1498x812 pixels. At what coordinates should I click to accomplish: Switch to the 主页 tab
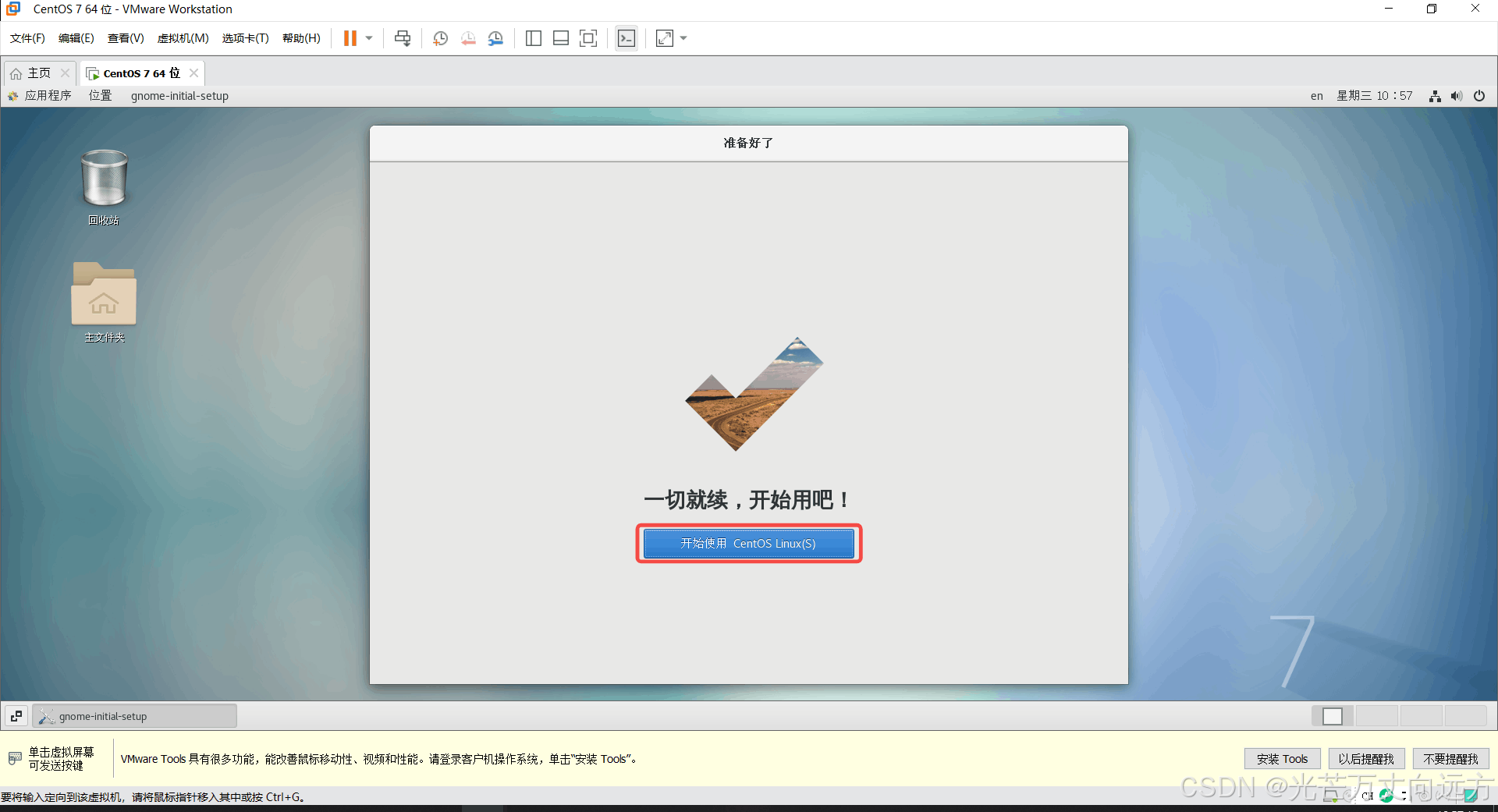39,73
